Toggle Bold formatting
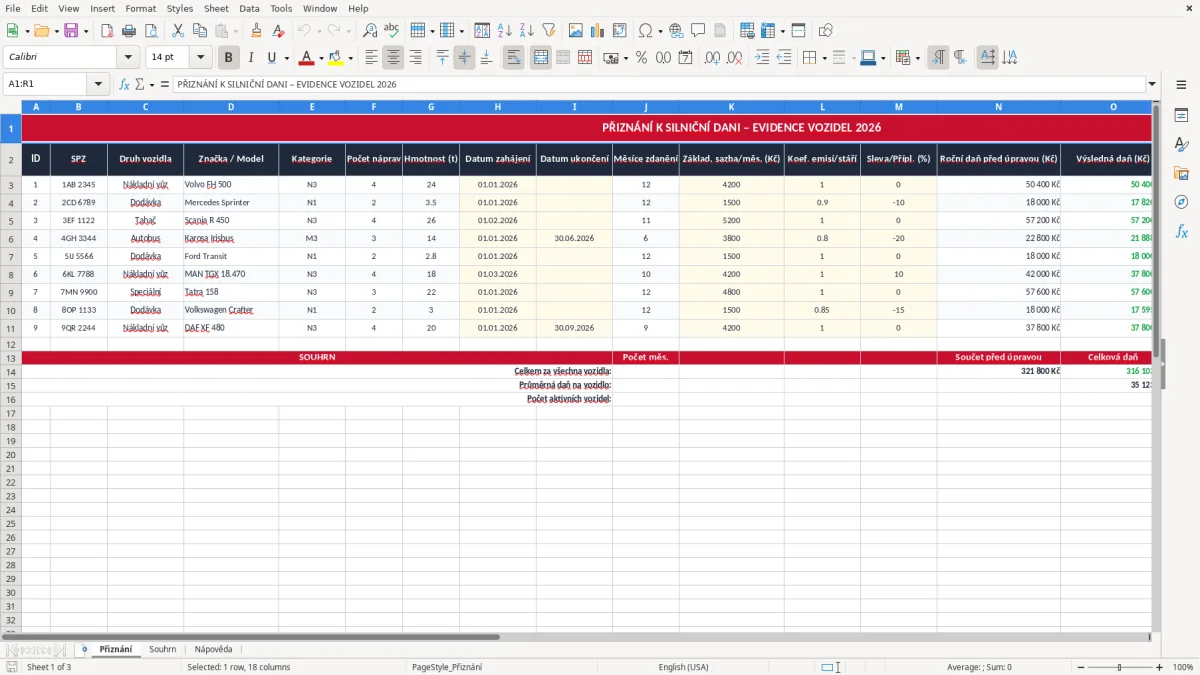This screenshot has height=675, width=1200. 229,58
